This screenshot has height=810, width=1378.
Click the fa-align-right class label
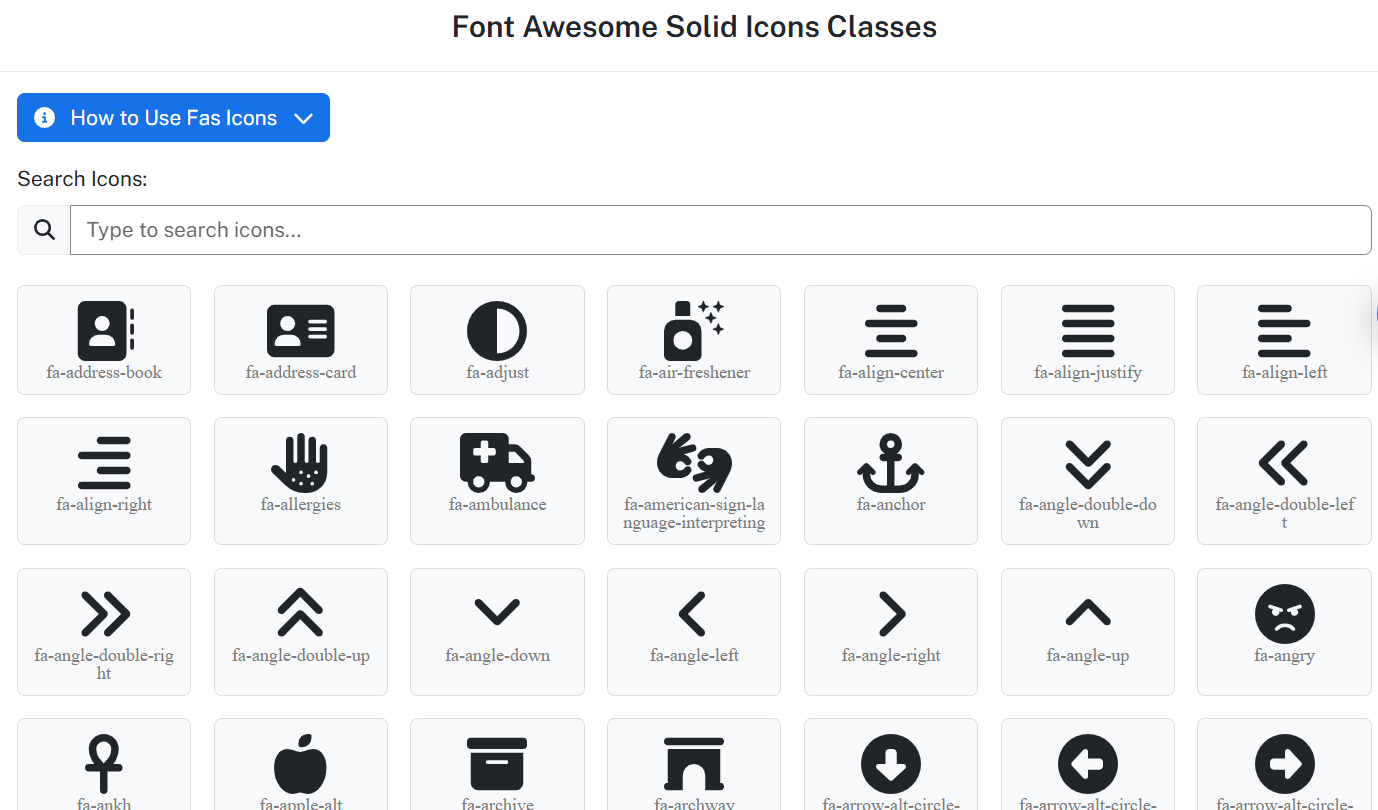click(x=104, y=505)
